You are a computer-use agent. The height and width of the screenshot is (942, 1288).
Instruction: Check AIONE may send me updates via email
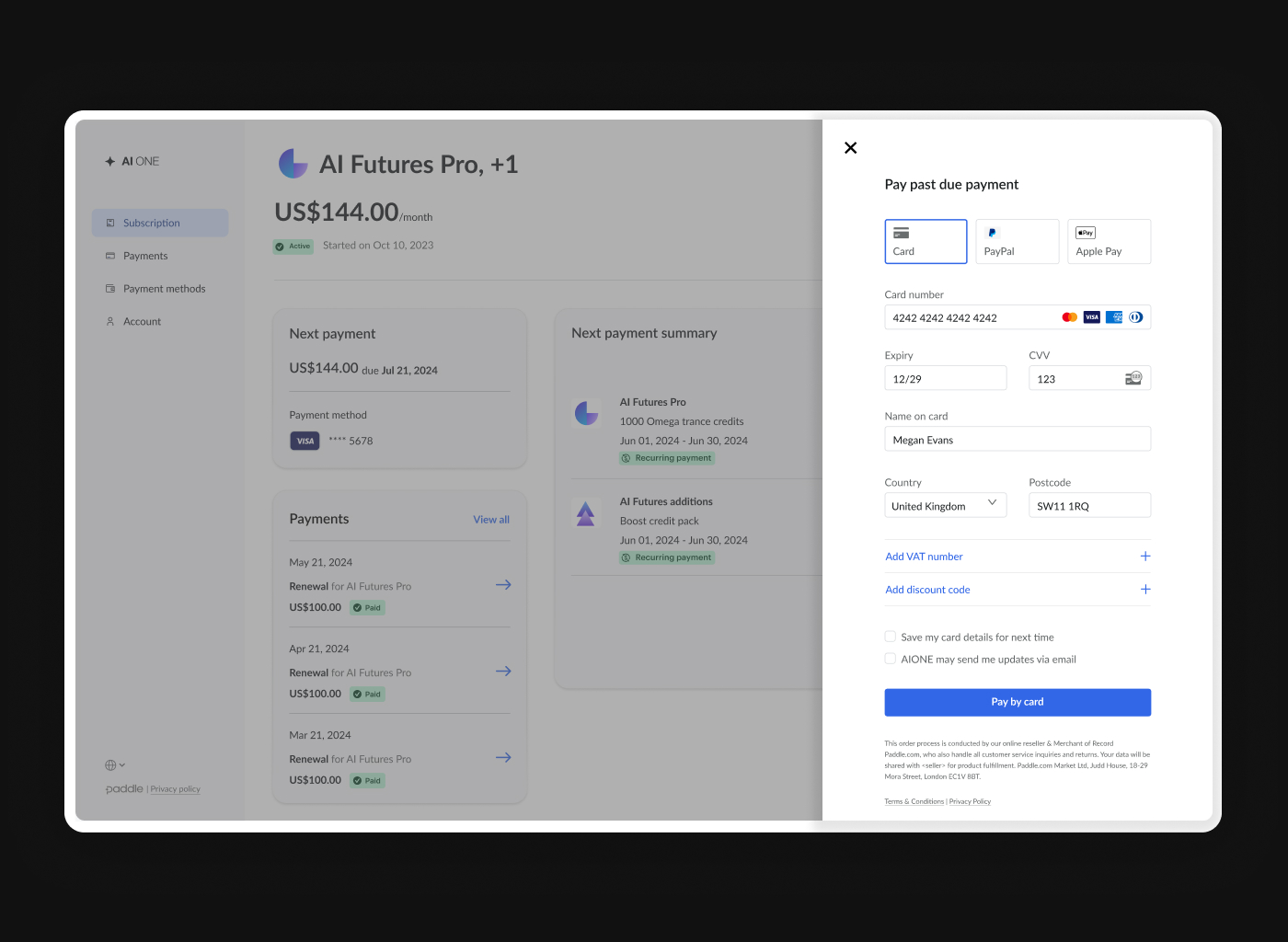[x=890, y=658]
